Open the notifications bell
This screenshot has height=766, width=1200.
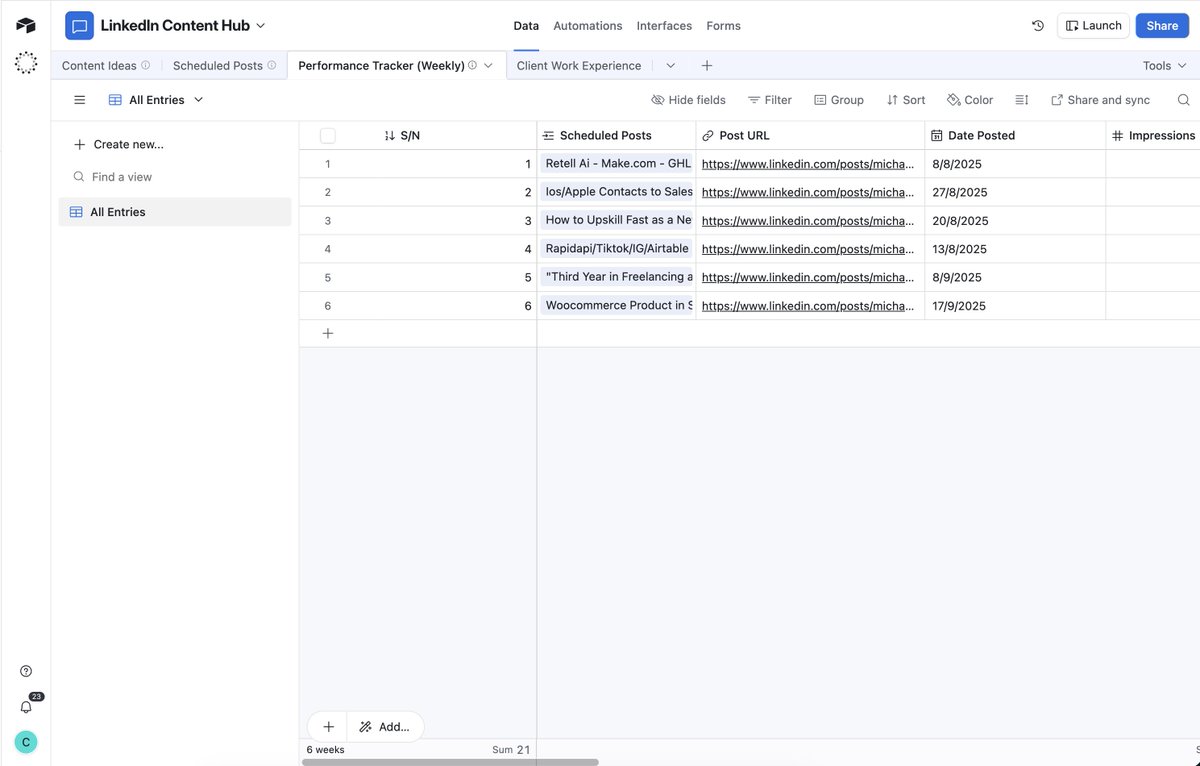(26, 707)
